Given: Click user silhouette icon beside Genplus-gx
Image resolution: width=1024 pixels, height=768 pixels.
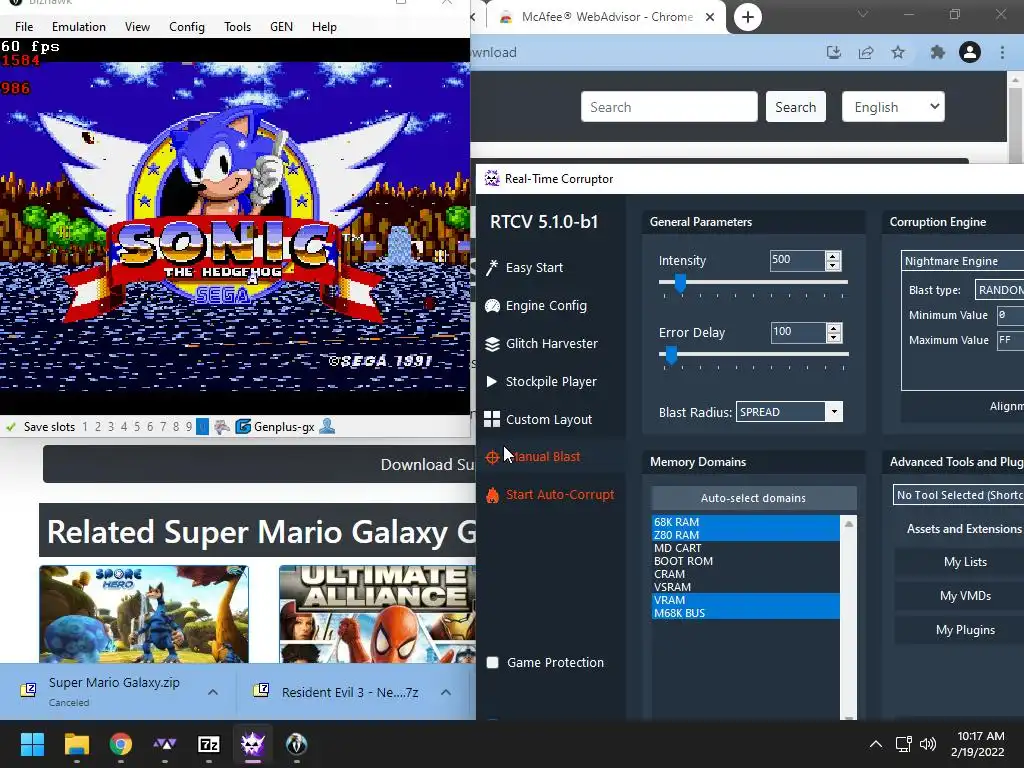Looking at the screenshot, I should point(328,427).
